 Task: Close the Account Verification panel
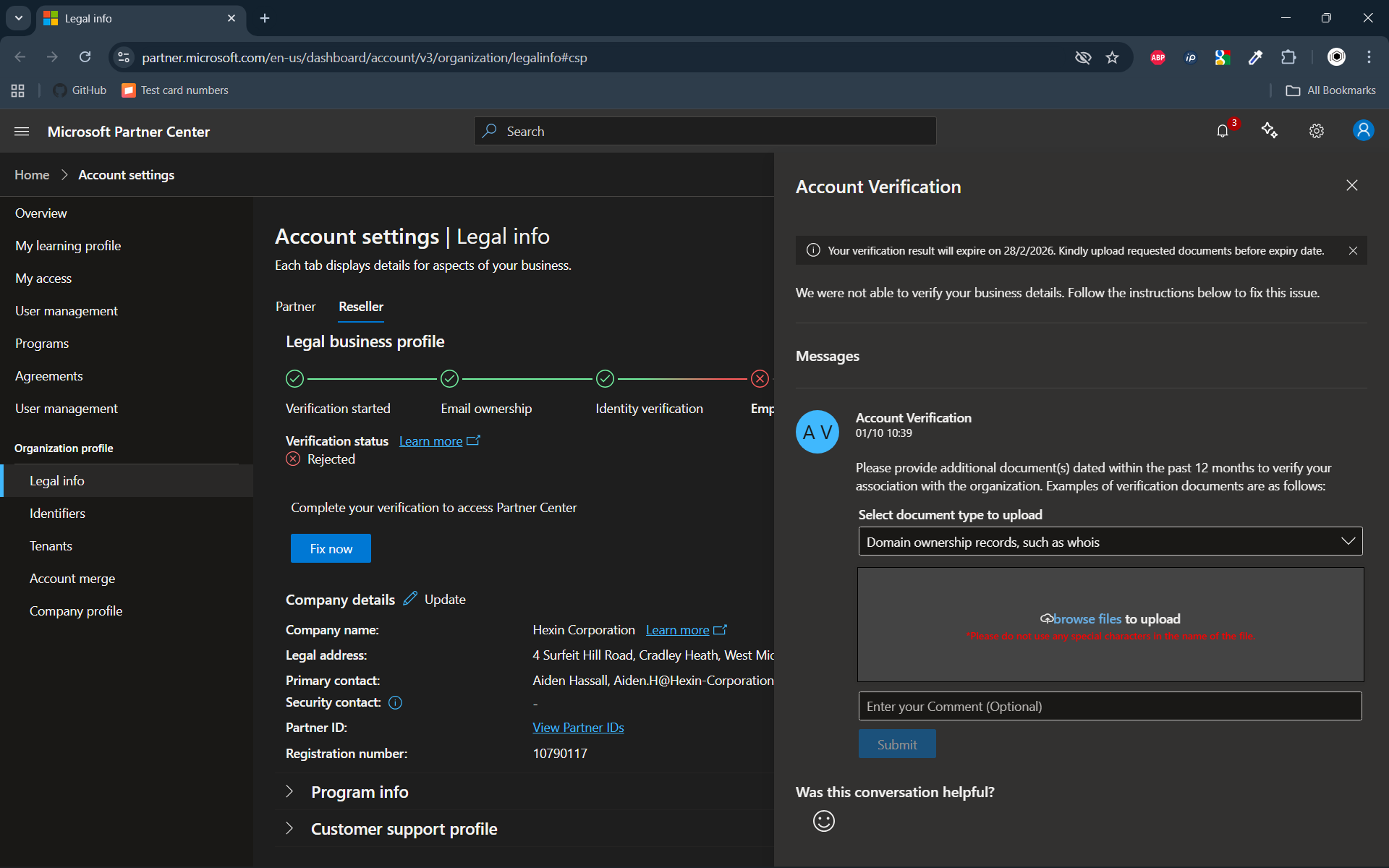coord(1351,186)
